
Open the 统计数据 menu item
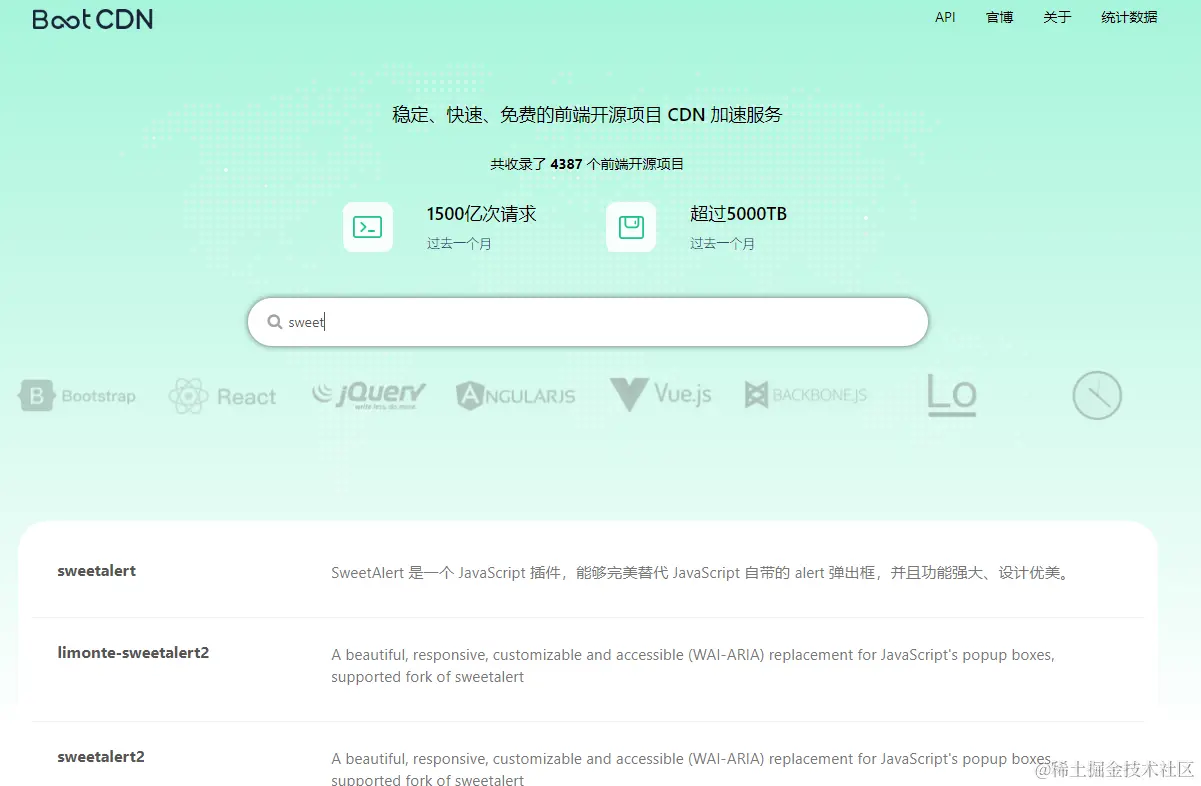[x=1129, y=17]
